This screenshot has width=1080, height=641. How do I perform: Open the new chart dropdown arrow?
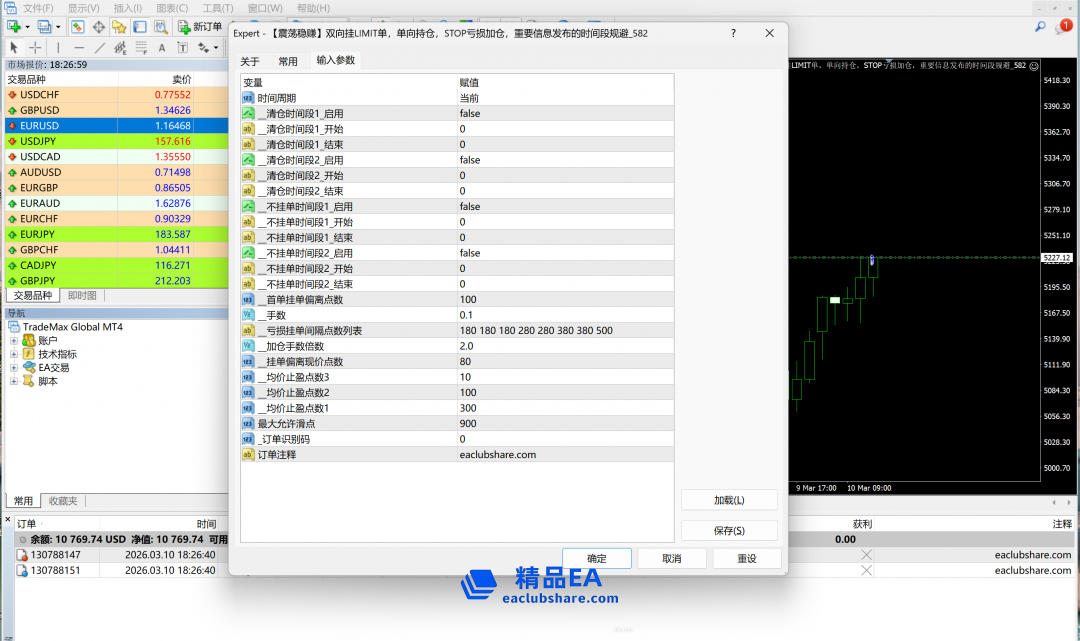(x=28, y=26)
